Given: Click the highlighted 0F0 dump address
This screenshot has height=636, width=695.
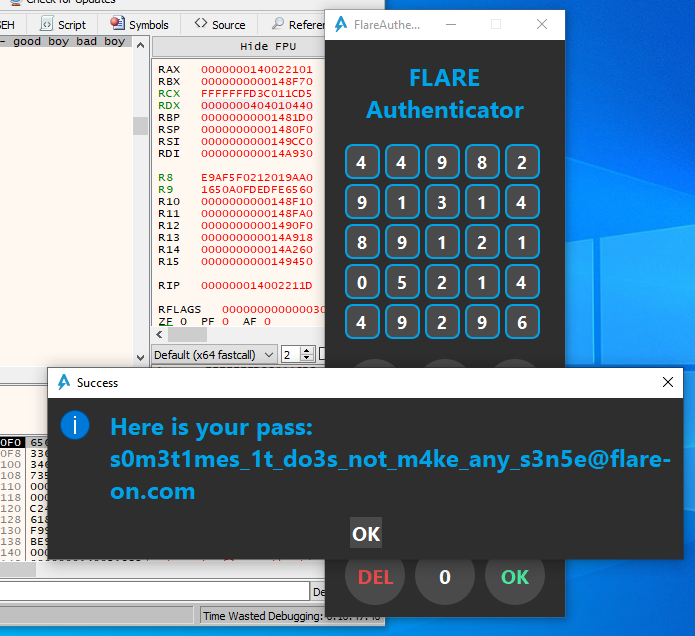Looking at the screenshot, I should tap(11, 442).
